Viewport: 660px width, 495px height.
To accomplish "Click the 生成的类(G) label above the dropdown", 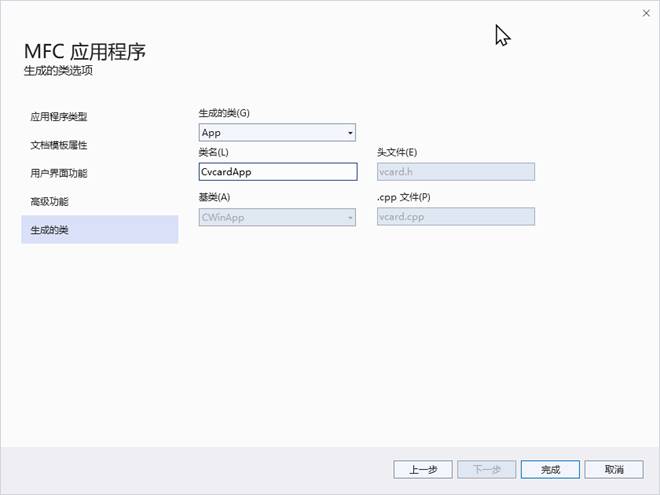I will 224,113.
